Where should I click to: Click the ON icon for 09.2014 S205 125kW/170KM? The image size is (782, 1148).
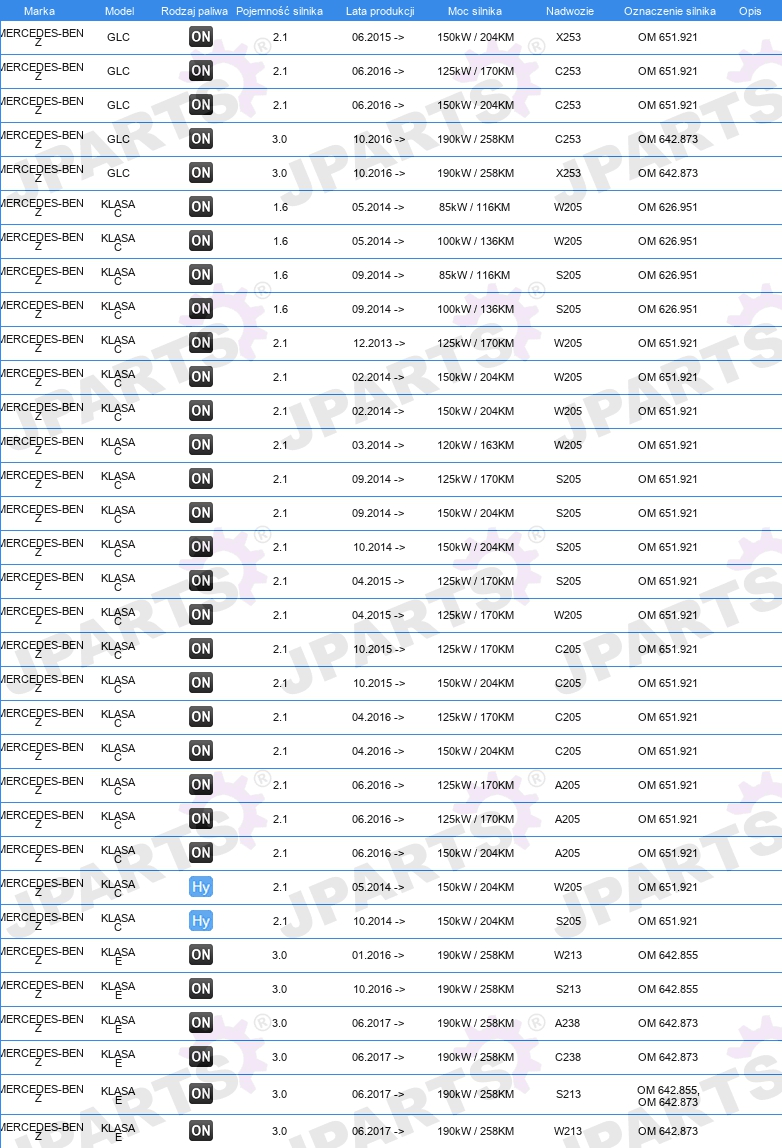coord(201,479)
